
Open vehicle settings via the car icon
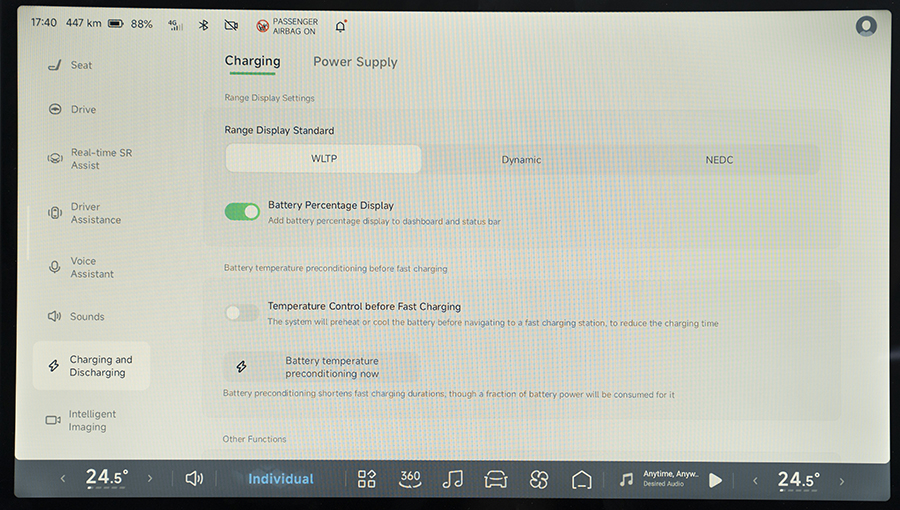pos(496,479)
